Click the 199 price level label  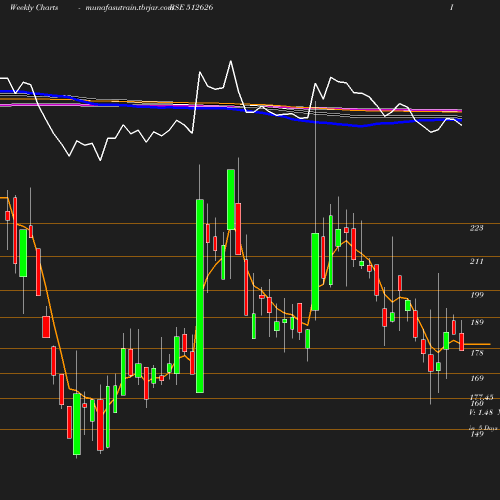tap(477, 295)
